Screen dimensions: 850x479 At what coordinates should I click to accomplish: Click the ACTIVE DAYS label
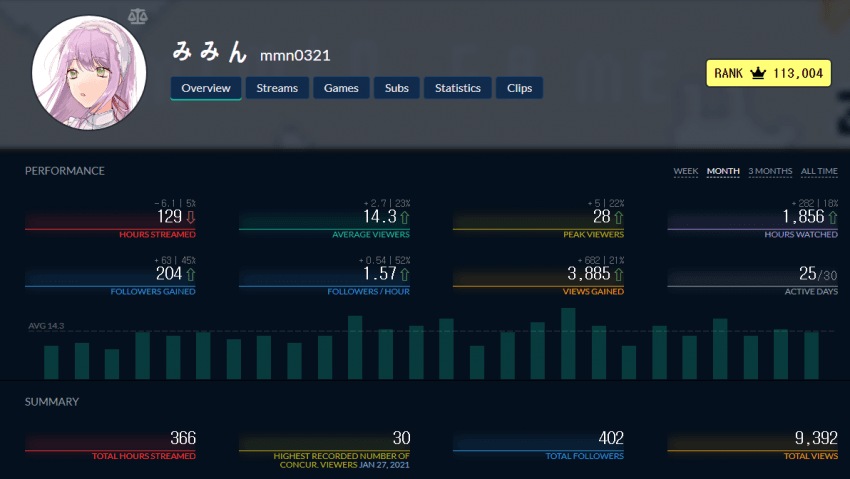[x=811, y=292]
